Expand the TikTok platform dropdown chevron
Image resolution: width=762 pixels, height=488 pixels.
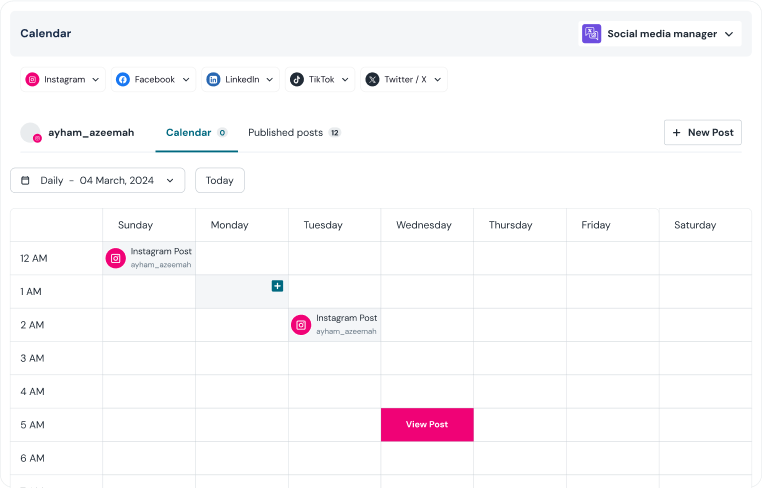click(345, 80)
